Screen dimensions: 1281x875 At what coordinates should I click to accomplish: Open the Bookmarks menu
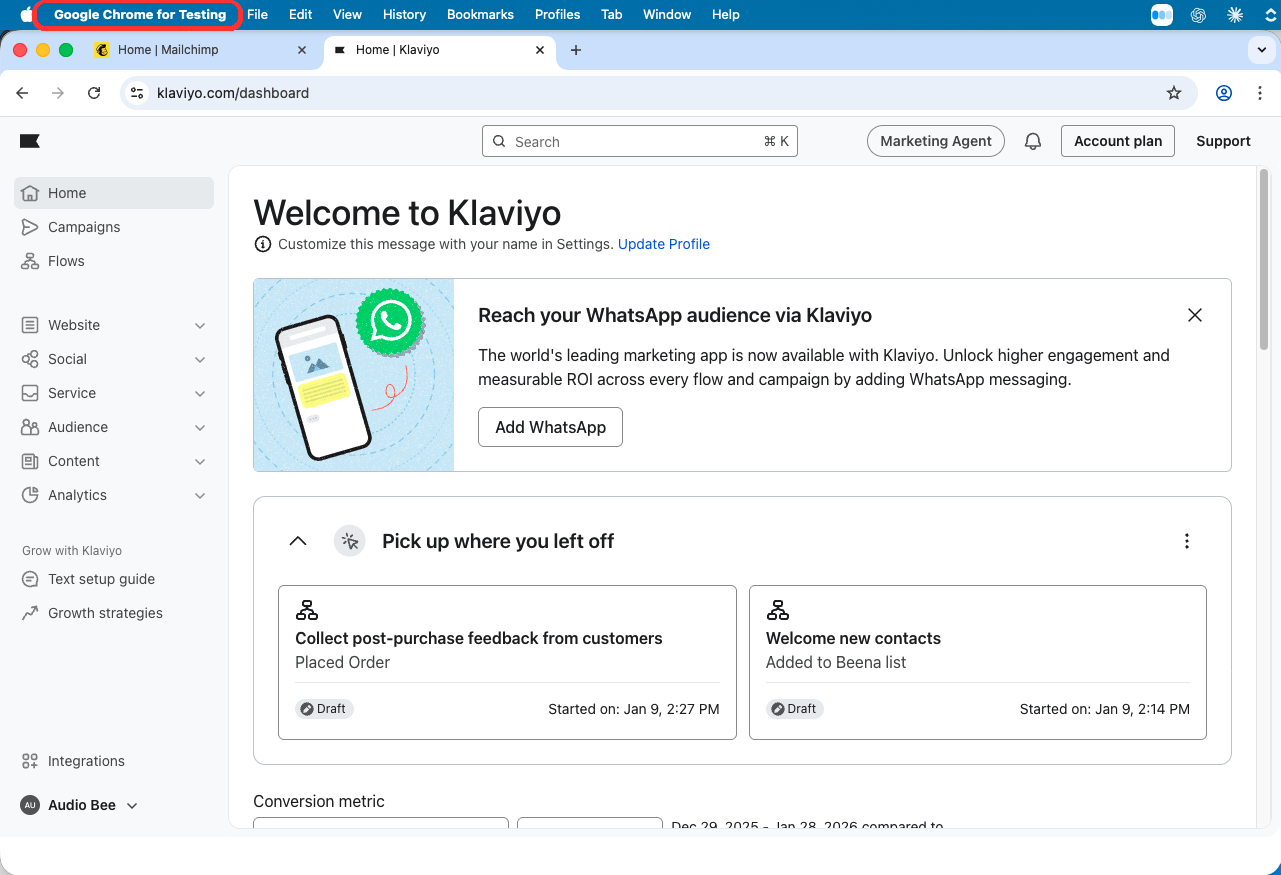480,14
